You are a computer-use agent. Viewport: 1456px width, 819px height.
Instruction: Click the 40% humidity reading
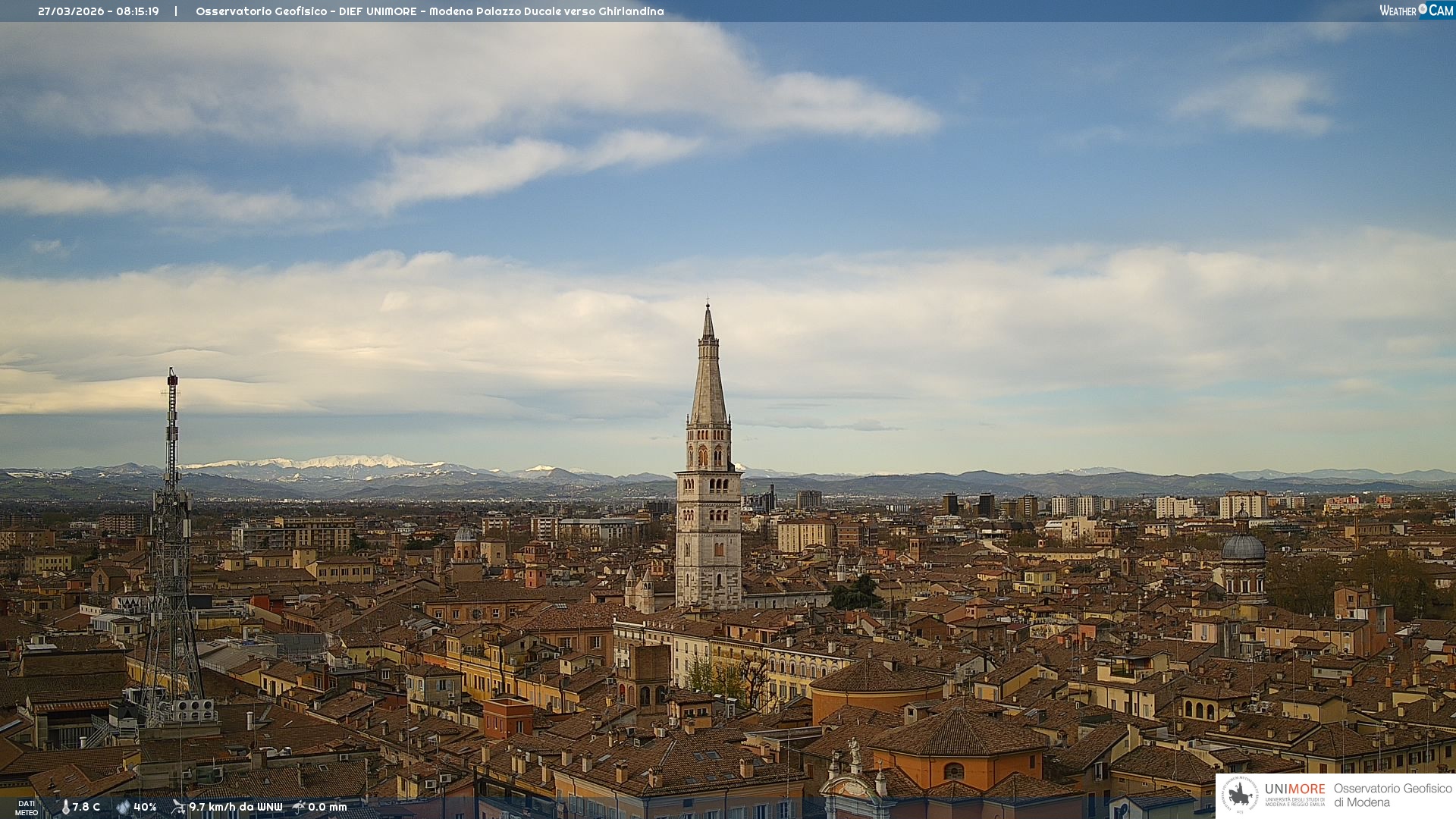point(145,807)
